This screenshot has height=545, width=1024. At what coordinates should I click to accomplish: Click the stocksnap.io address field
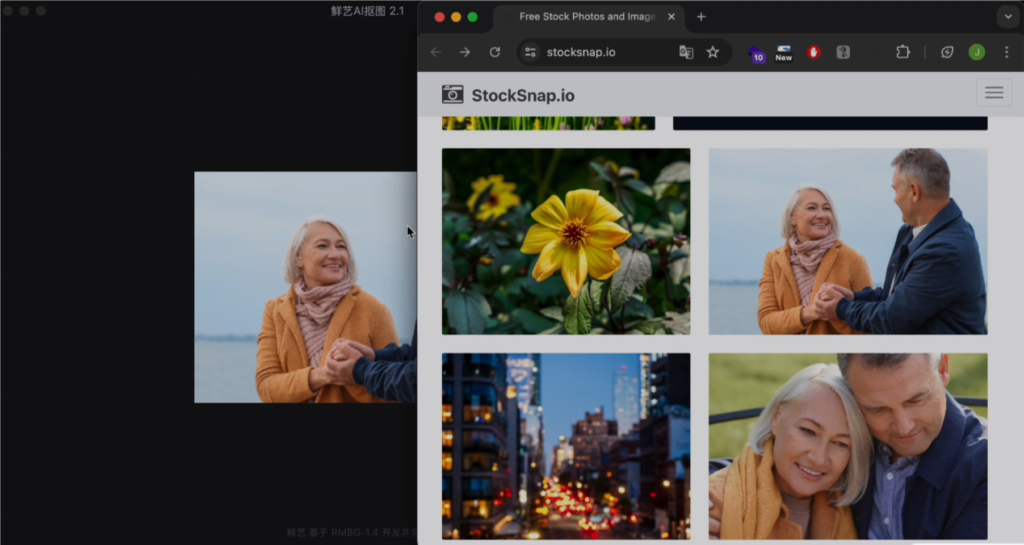[x=600, y=52]
